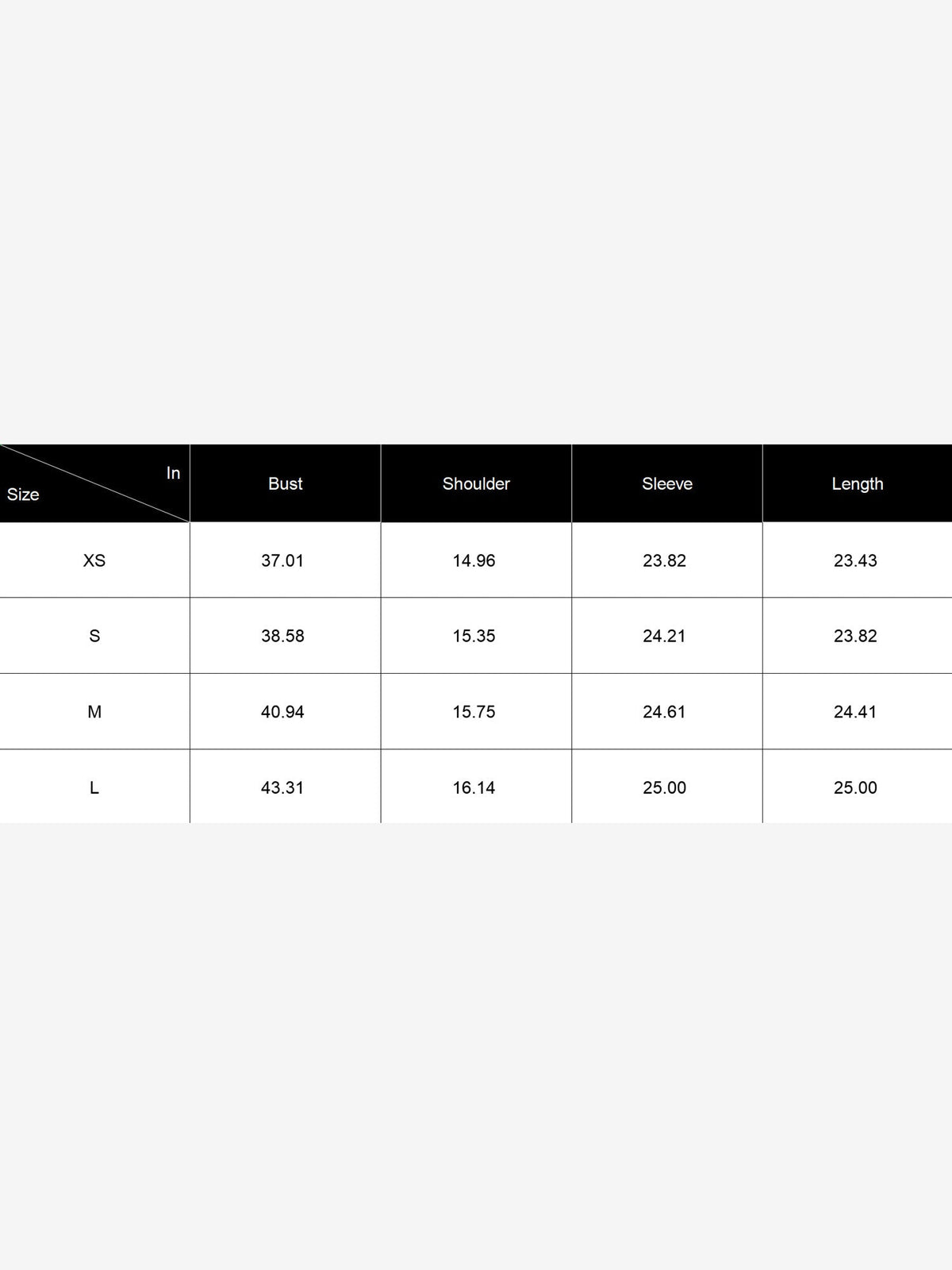Click the L bust value 43.31

coord(282,787)
